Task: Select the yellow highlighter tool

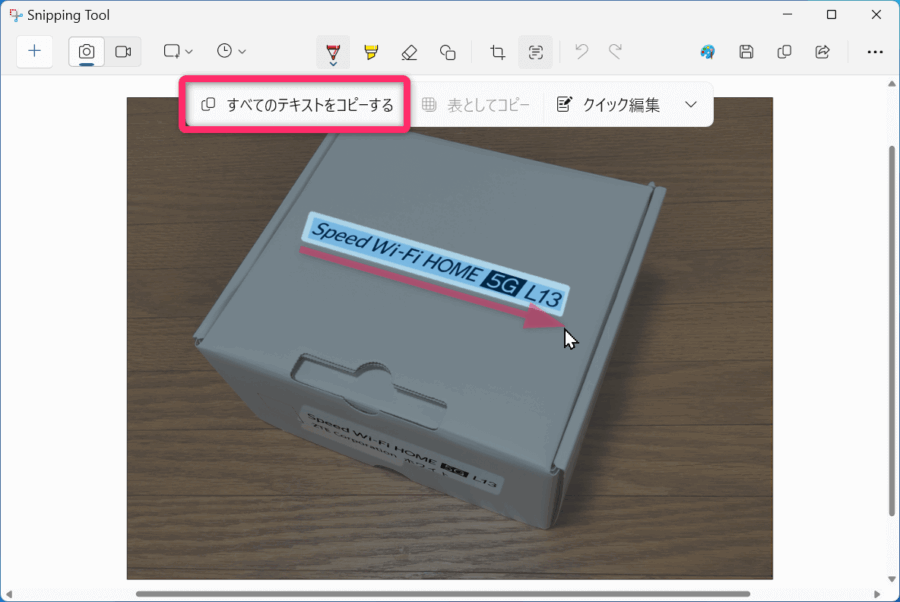Action: point(371,51)
